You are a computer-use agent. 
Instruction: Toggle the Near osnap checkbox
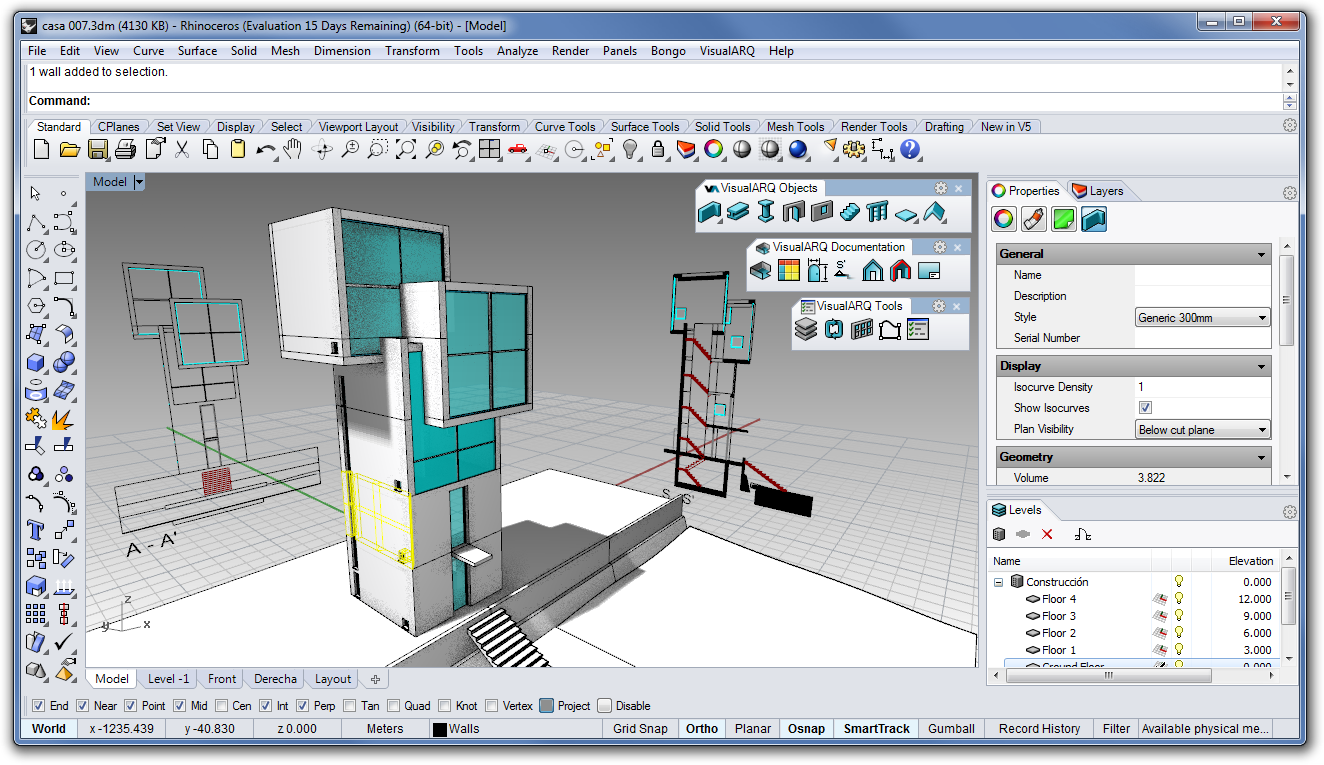(82, 706)
